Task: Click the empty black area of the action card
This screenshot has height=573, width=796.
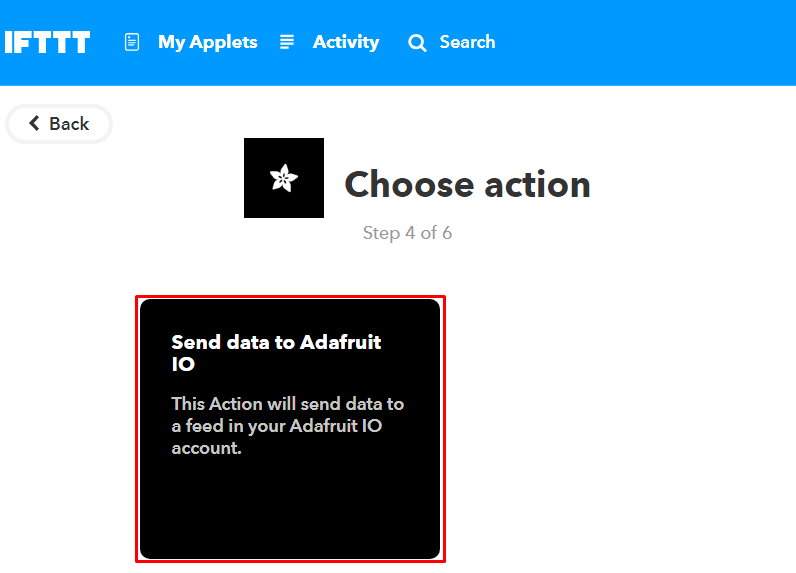Action: point(290,510)
